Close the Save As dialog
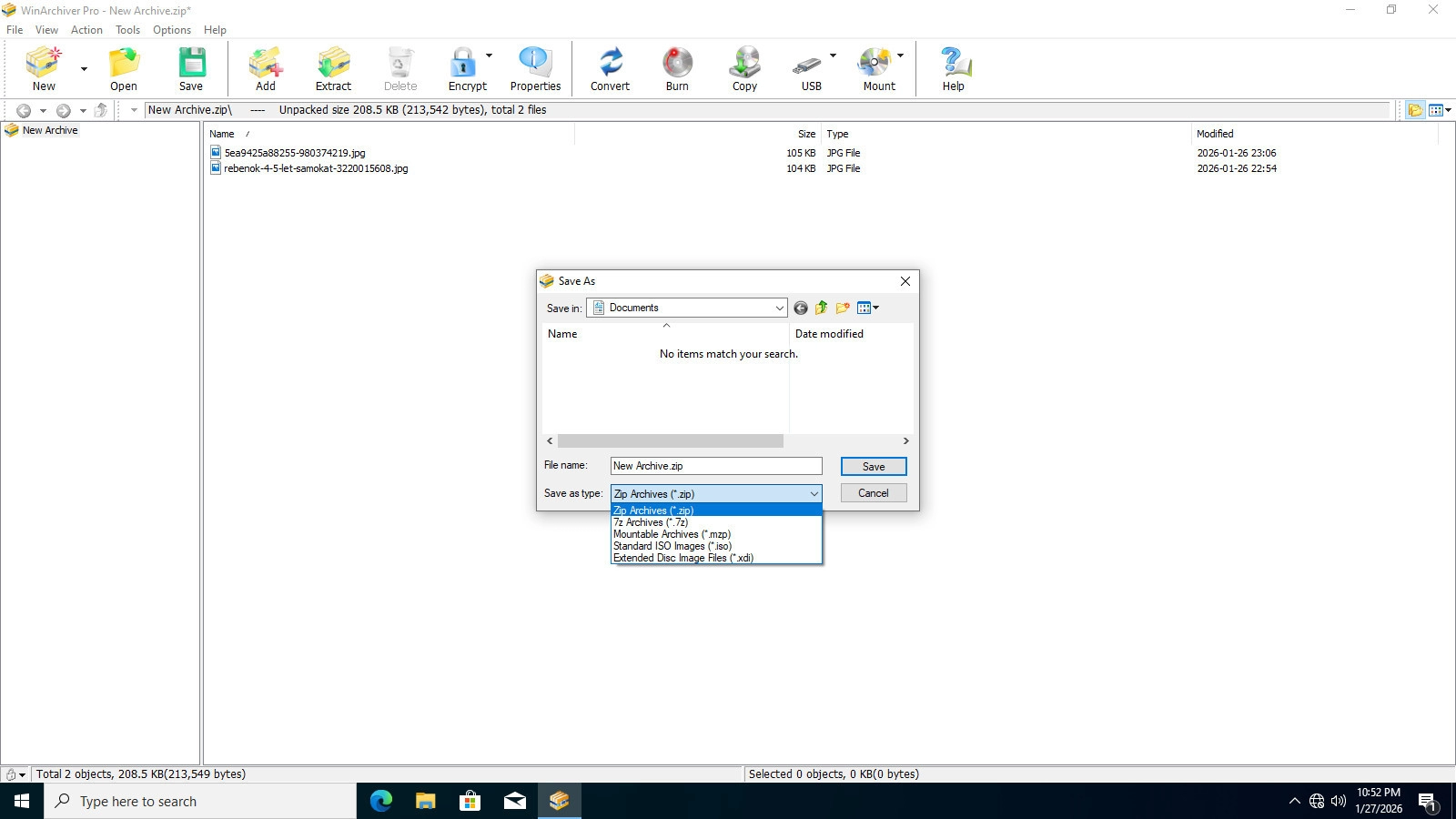 tap(905, 281)
